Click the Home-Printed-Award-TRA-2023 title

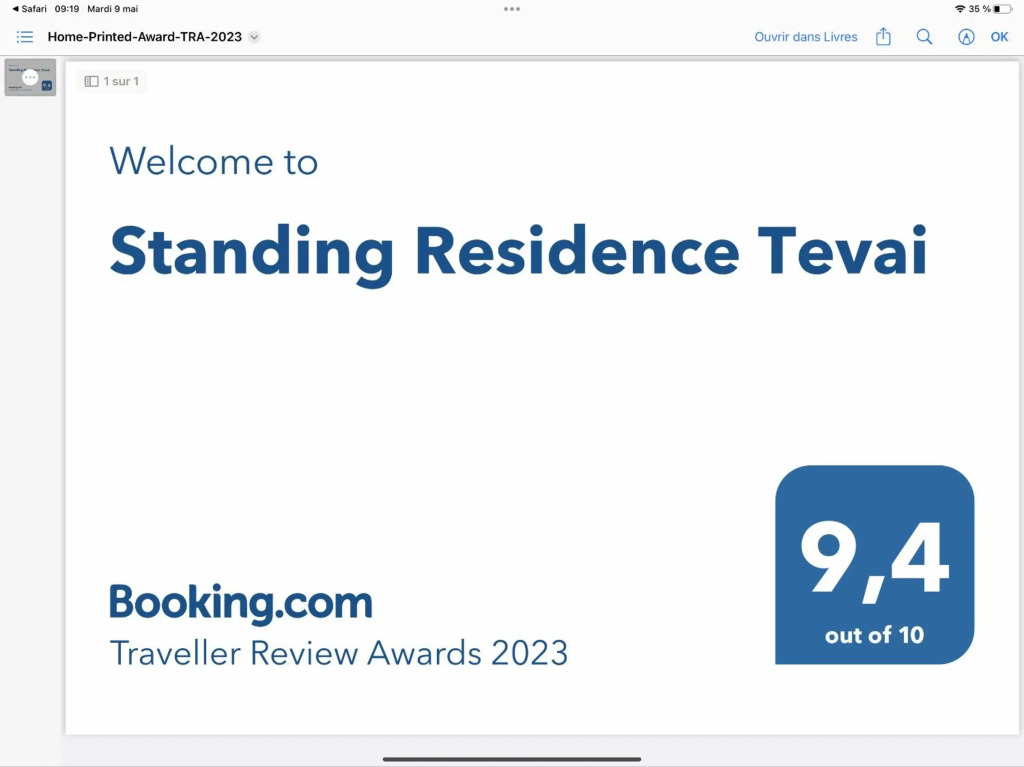[145, 37]
